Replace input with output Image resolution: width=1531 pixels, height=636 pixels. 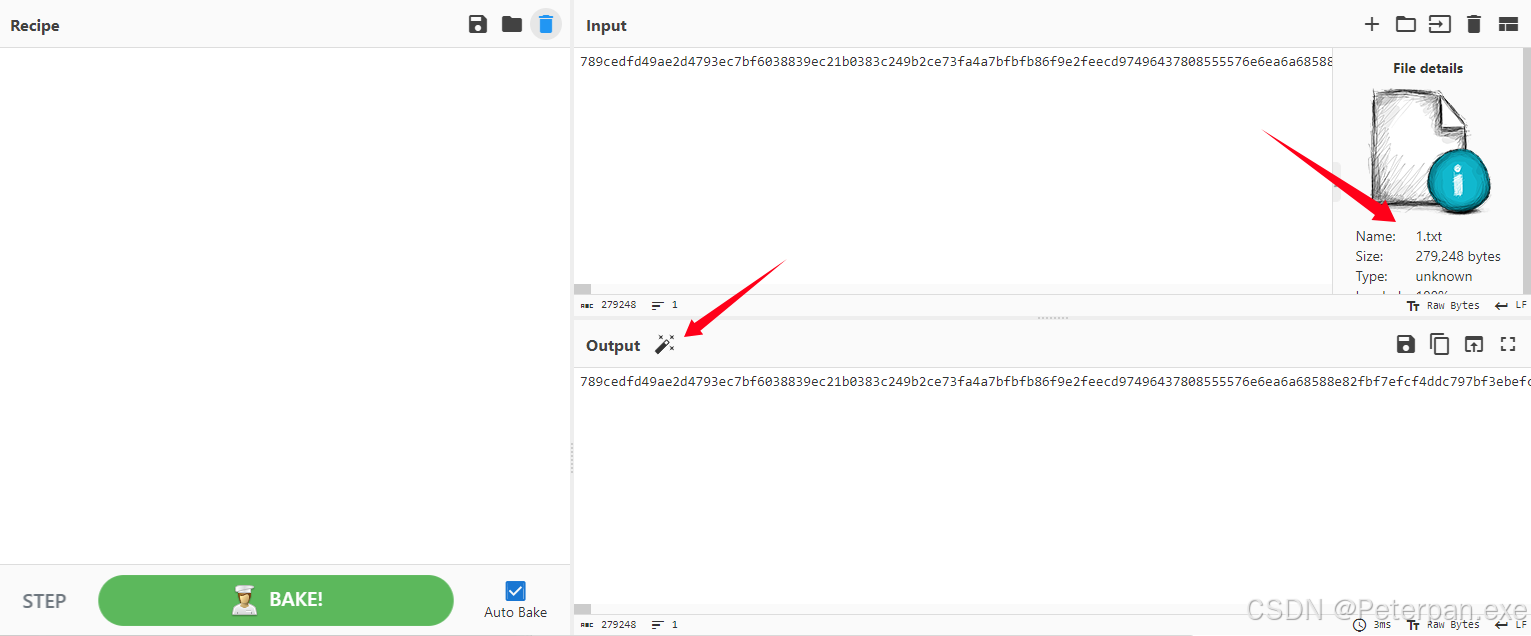(x=1474, y=344)
